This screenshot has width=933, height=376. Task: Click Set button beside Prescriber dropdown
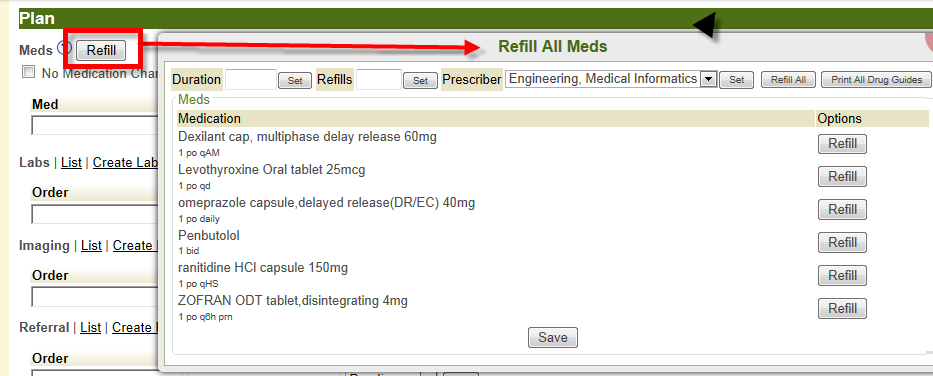click(737, 80)
